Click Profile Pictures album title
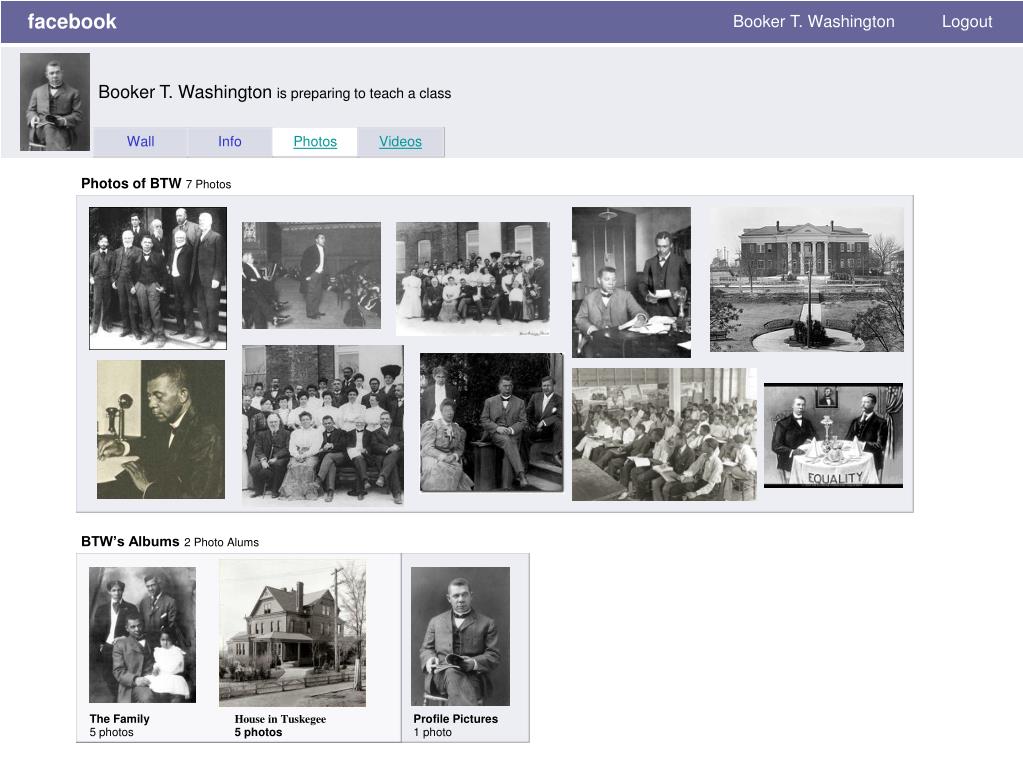Viewport: 1023px width, 767px height. tap(455, 719)
